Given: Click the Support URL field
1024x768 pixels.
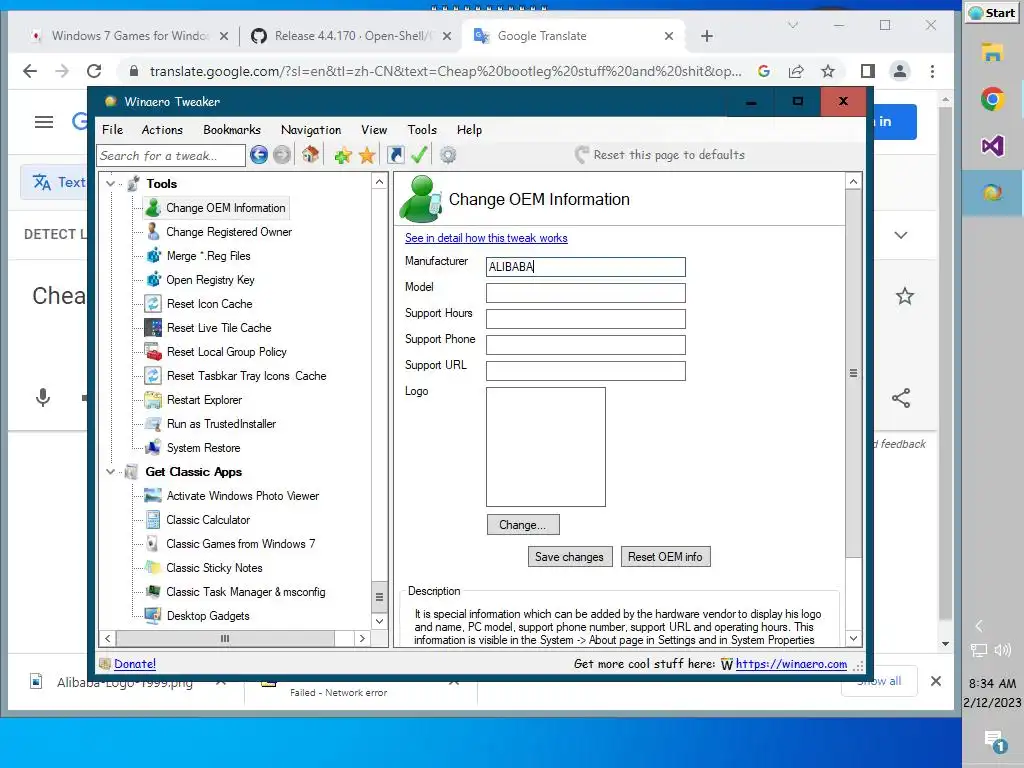Looking at the screenshot, I should tap(586, 371).
